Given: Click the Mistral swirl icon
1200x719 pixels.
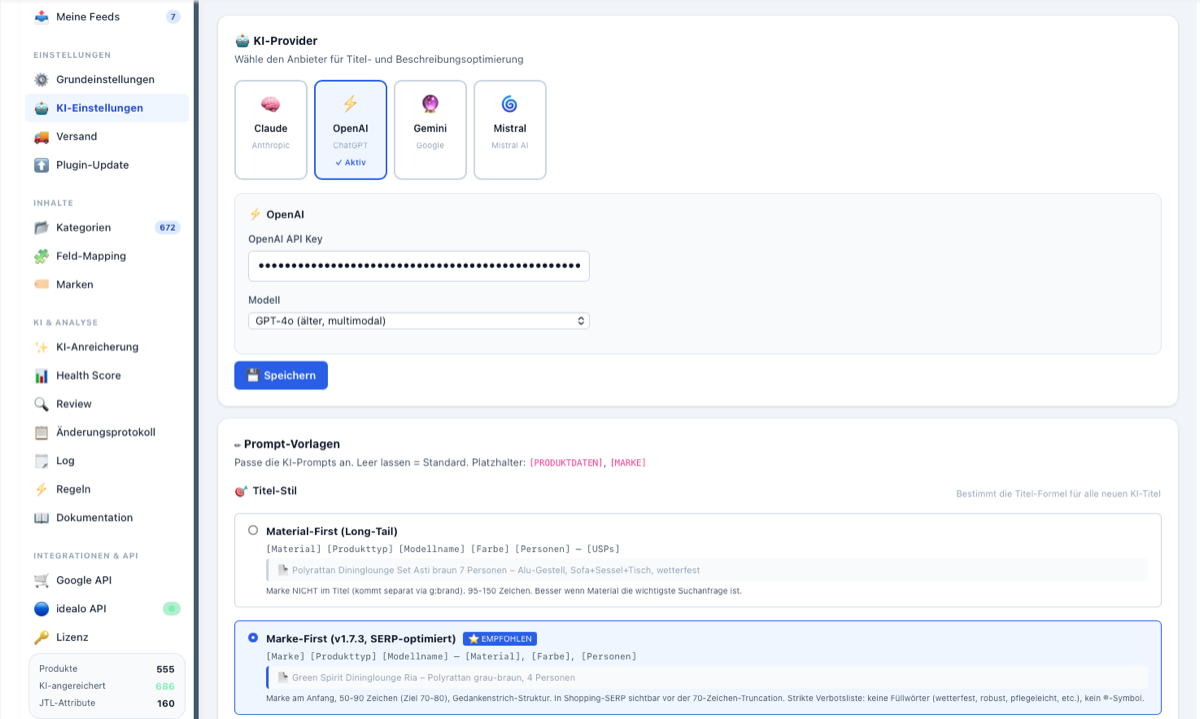Looking at the screenshot, I should 510,104.
